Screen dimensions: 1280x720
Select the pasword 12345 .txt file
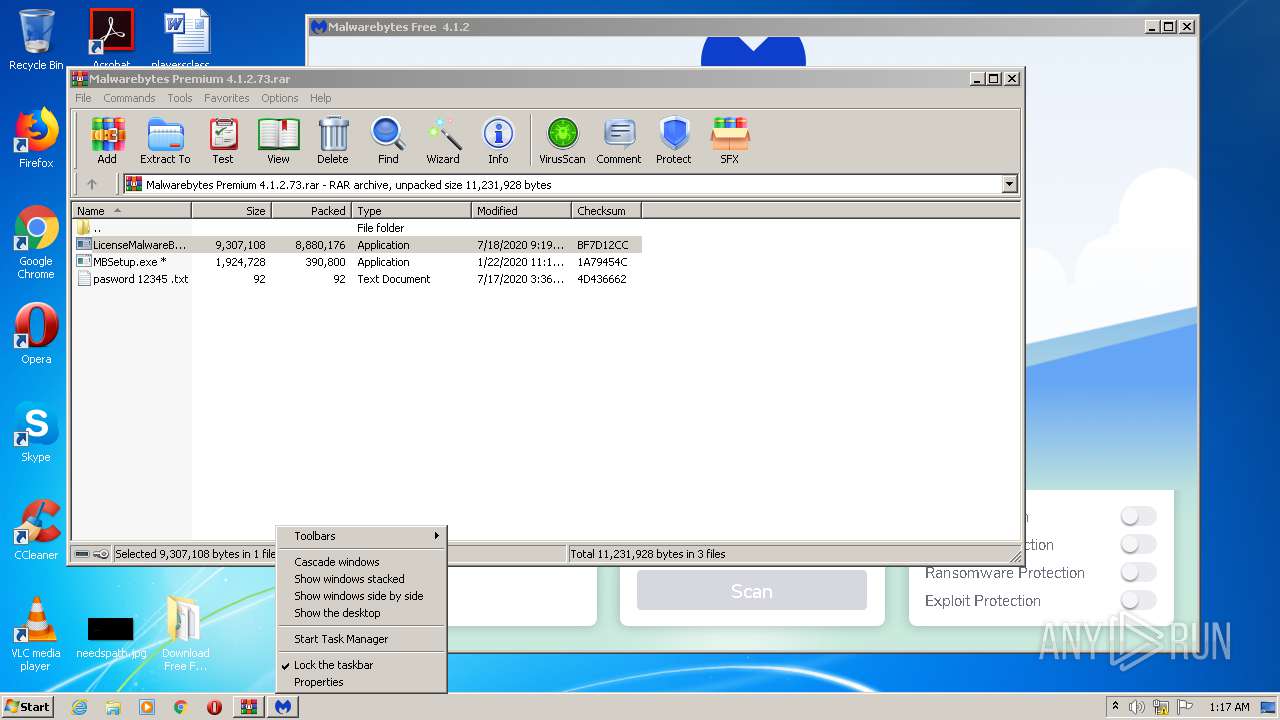pos(357,279)
